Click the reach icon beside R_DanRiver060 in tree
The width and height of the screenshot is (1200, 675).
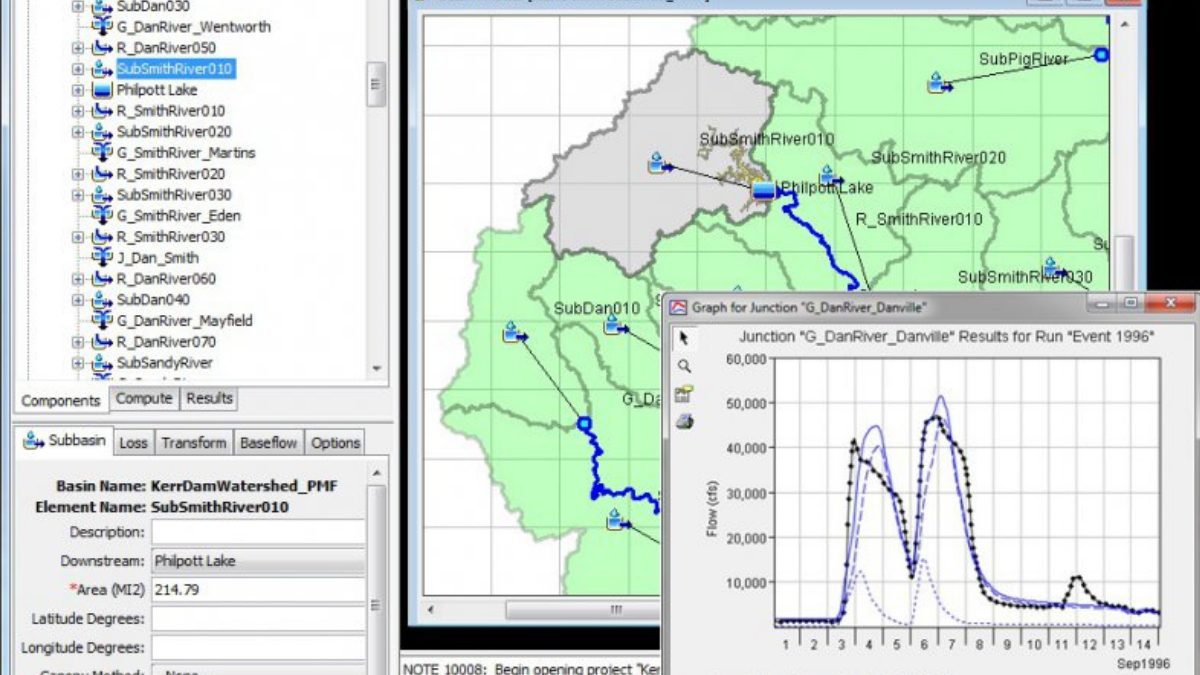pos(102,278)
